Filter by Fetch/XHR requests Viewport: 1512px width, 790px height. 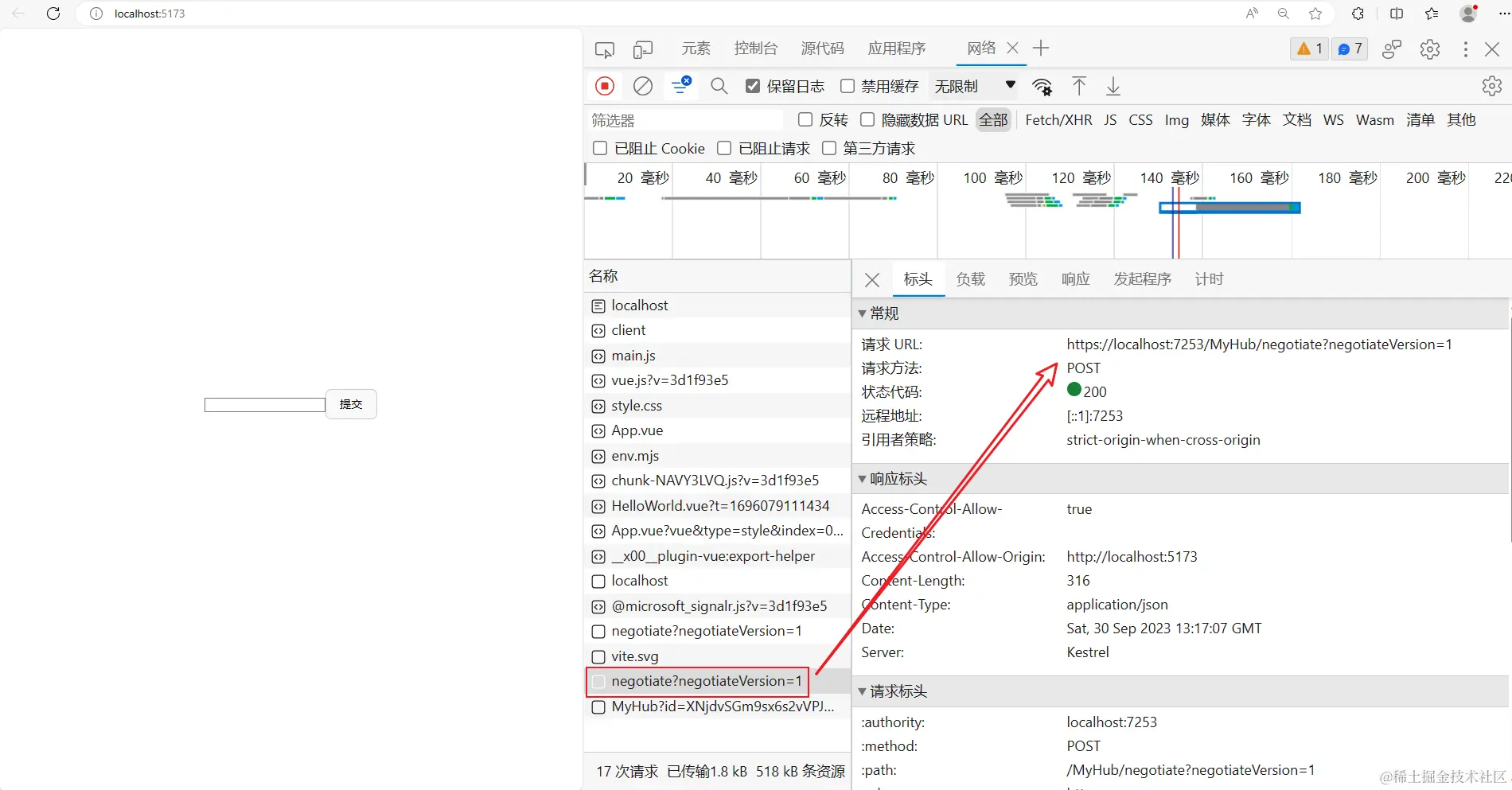pyautogui.click(x=1058, y=120)
